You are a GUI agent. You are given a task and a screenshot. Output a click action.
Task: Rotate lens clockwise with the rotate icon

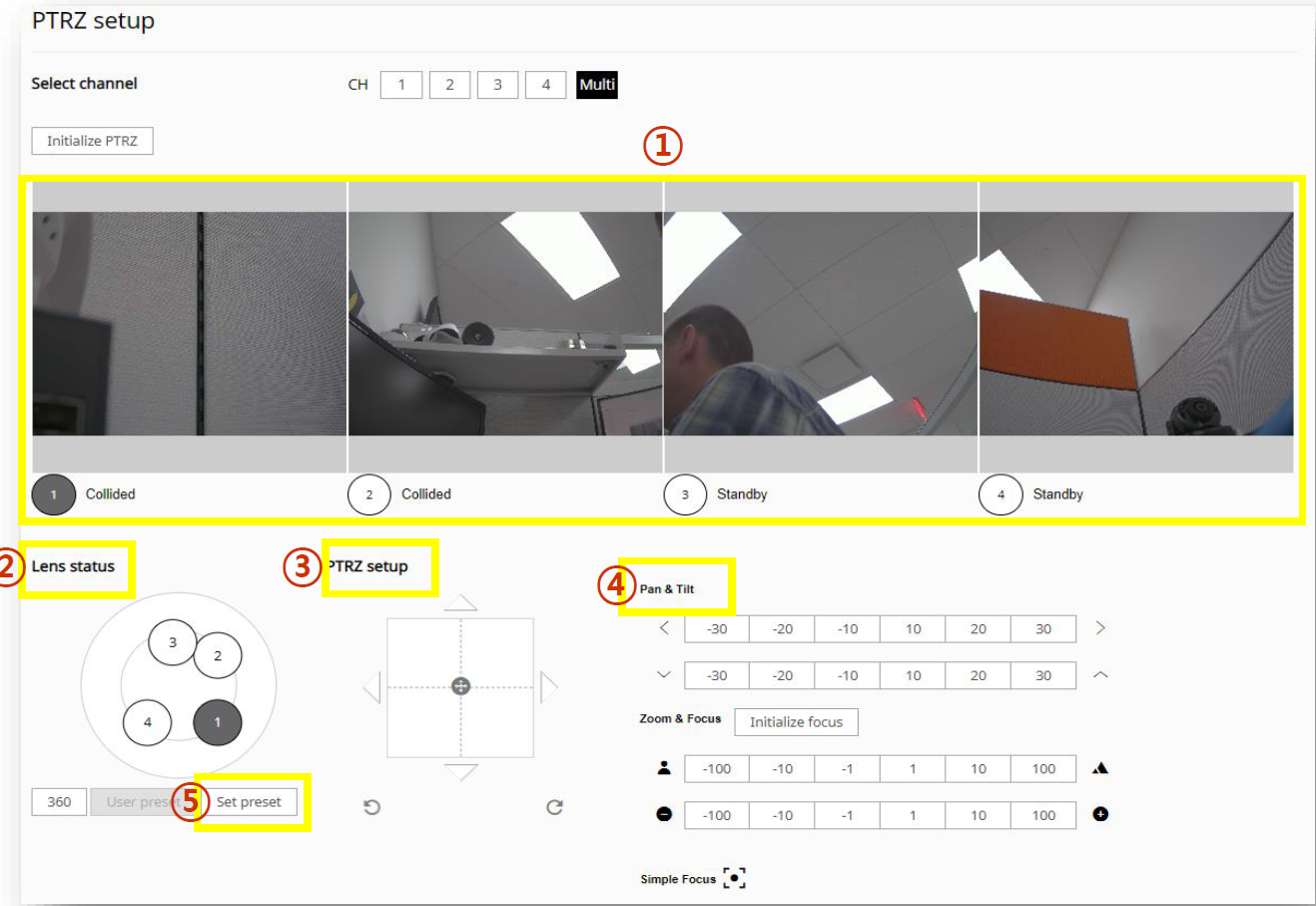[554, 807]
